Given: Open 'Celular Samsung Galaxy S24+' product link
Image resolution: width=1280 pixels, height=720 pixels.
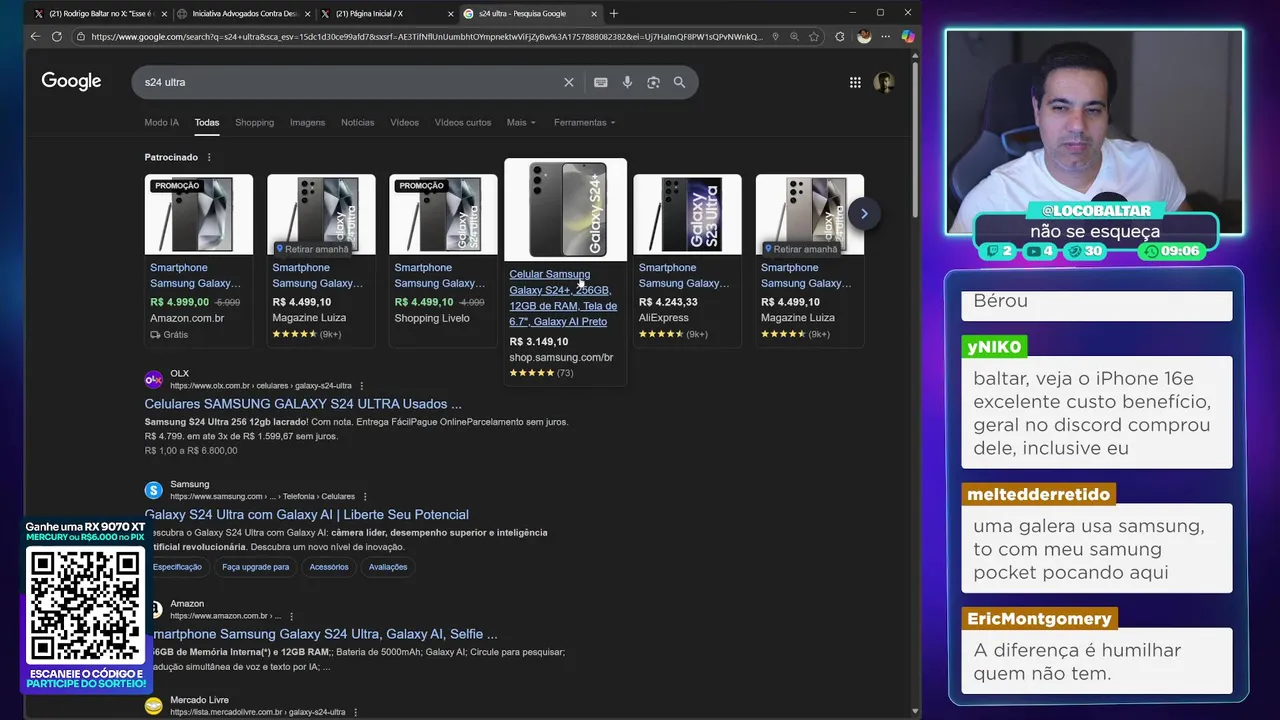Looking at the screenshot, I should (x=563, y=298).
